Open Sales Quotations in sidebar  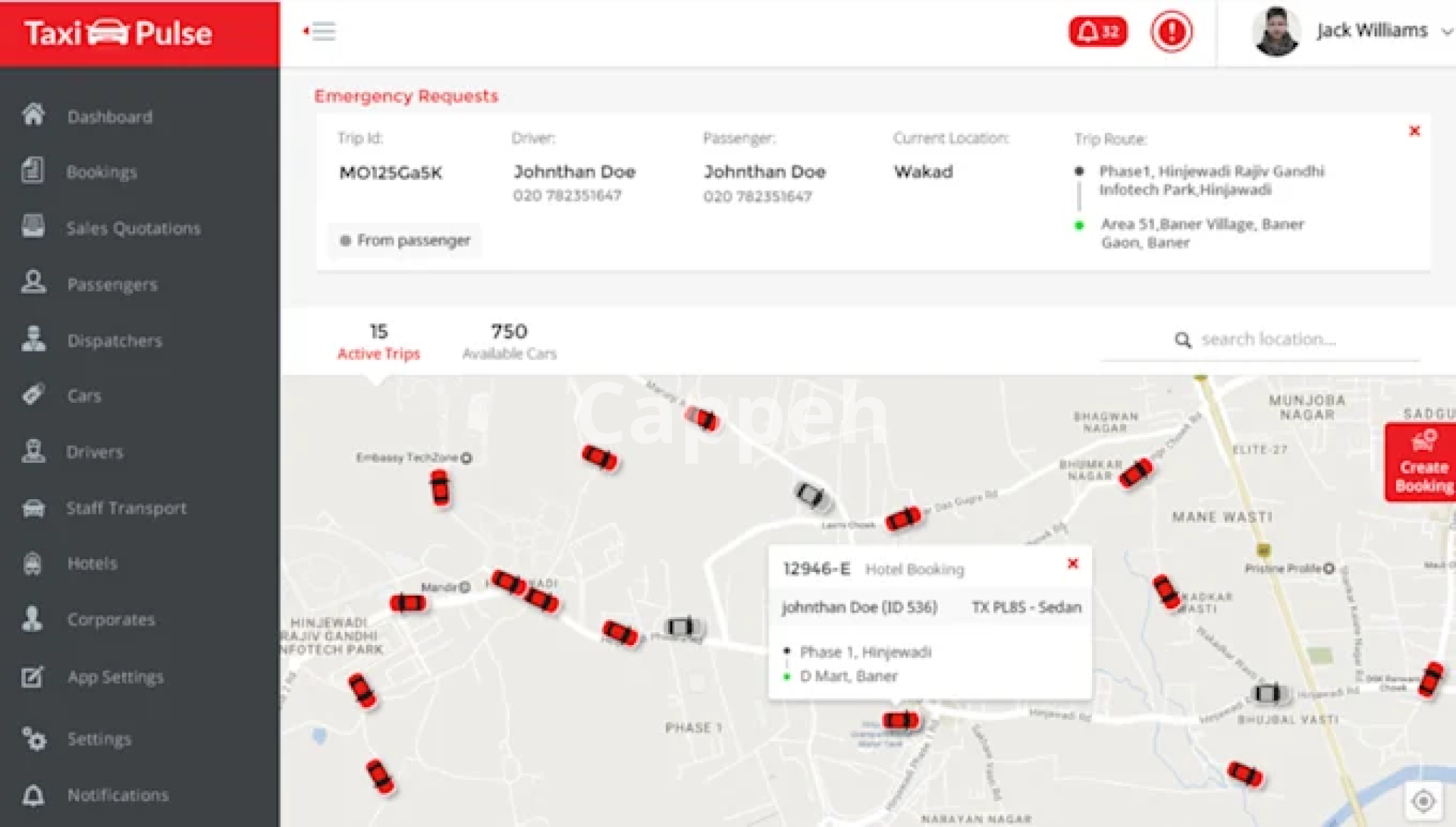click(x=133, y=228)
